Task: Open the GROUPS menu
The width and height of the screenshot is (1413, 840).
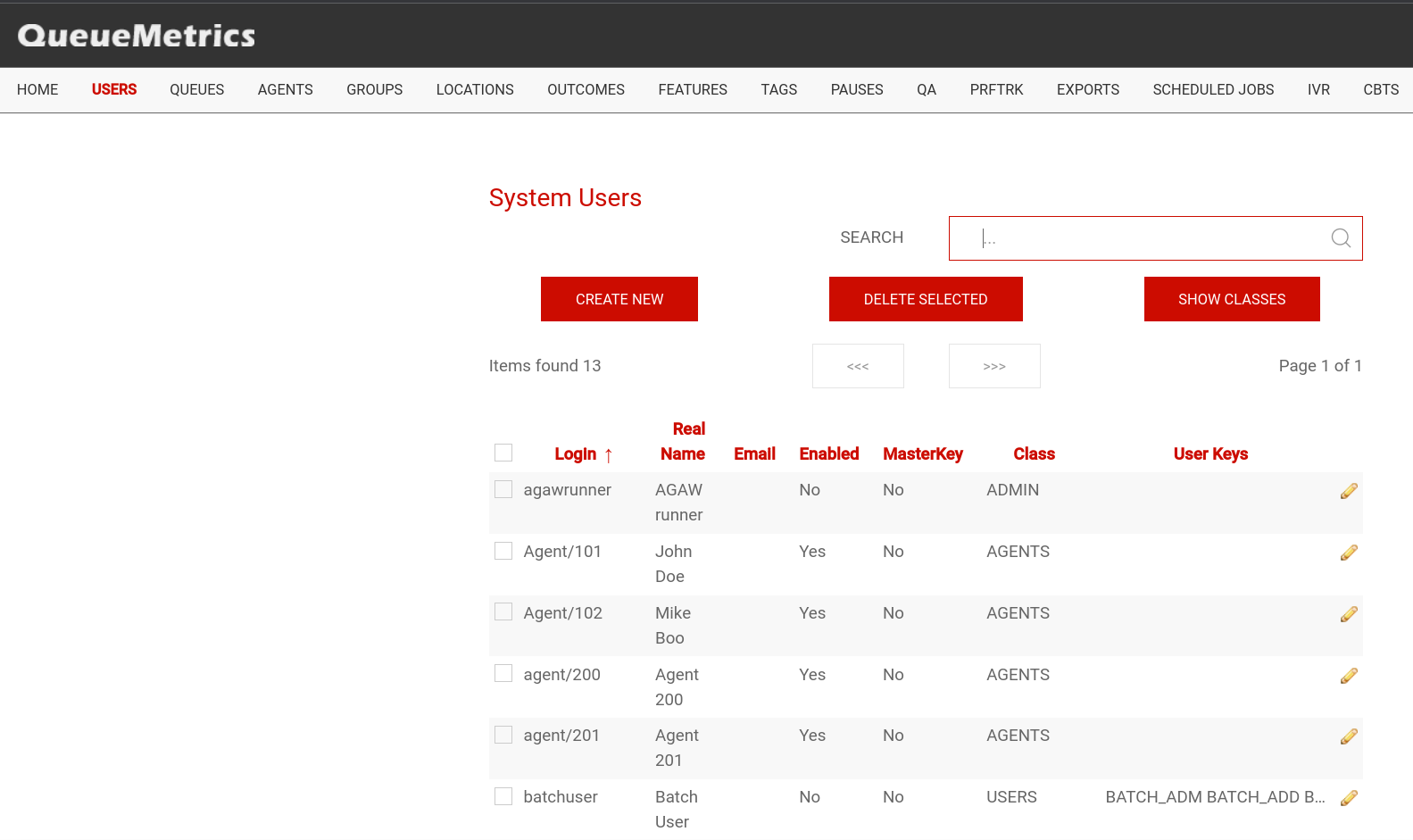Action: (x=375, y=89)
